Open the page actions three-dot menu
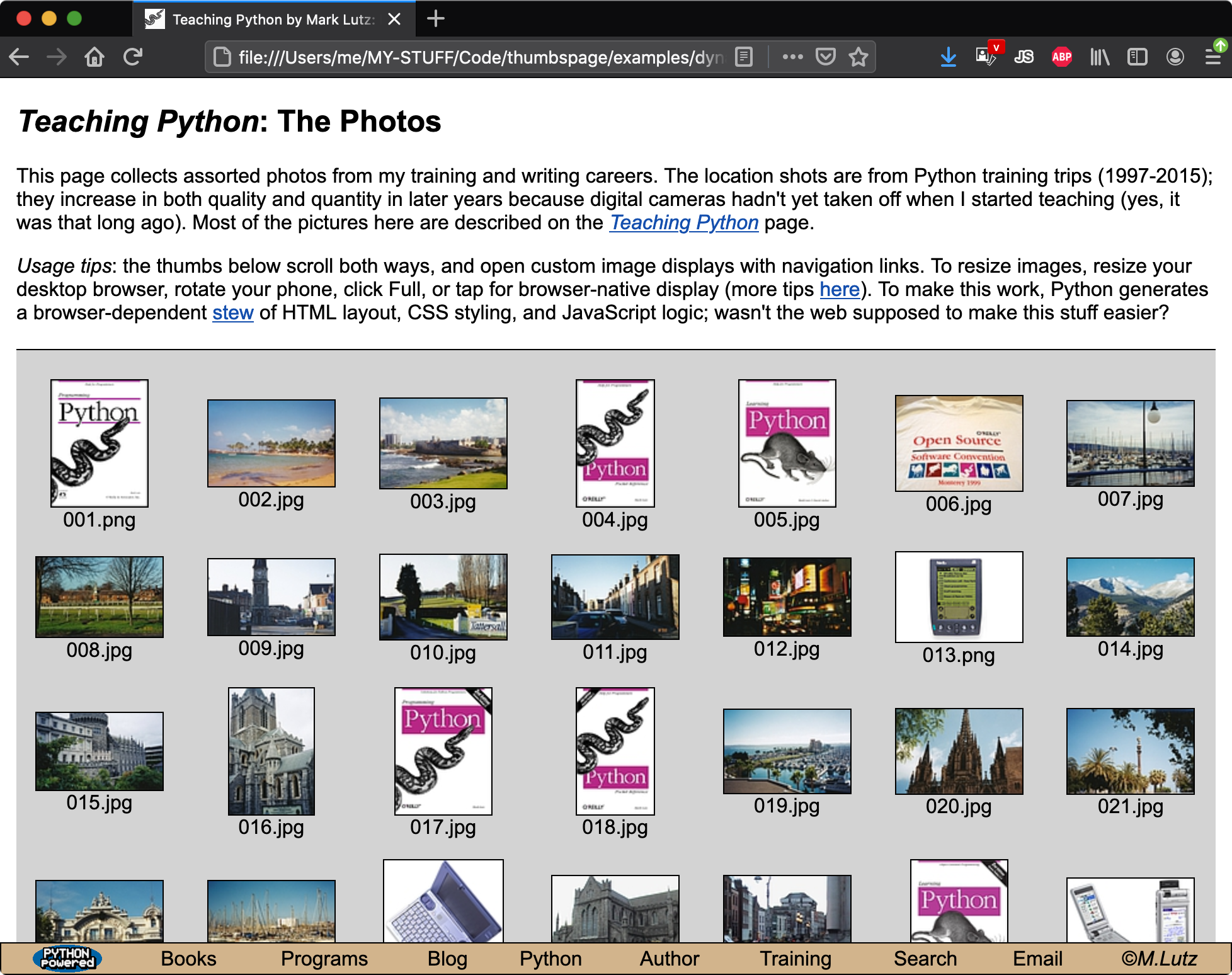The height and width of the screenshot is (975, 1232). click(x=792, y=57)
